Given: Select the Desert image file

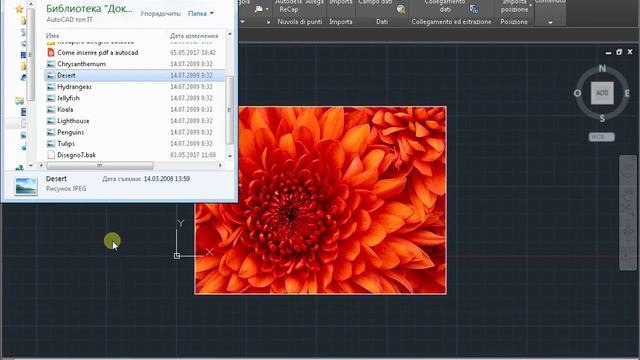Looking at the screenshot, I should tap(135, 76).
